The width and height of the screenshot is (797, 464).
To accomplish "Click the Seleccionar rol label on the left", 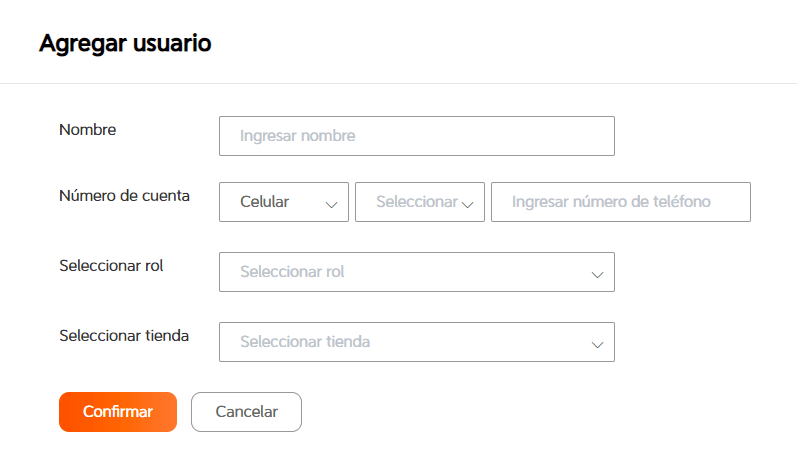I will click(x=111, y=266).
